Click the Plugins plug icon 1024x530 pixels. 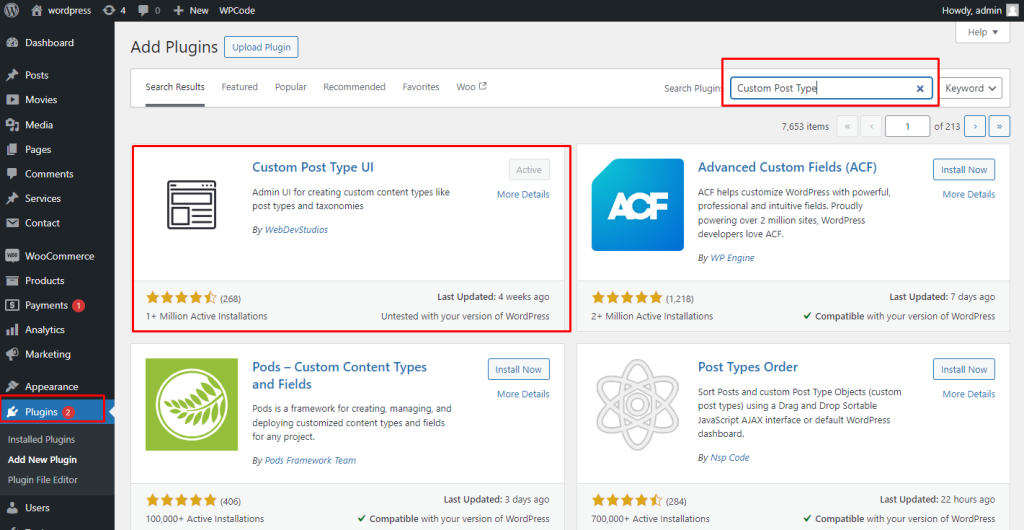12,412
